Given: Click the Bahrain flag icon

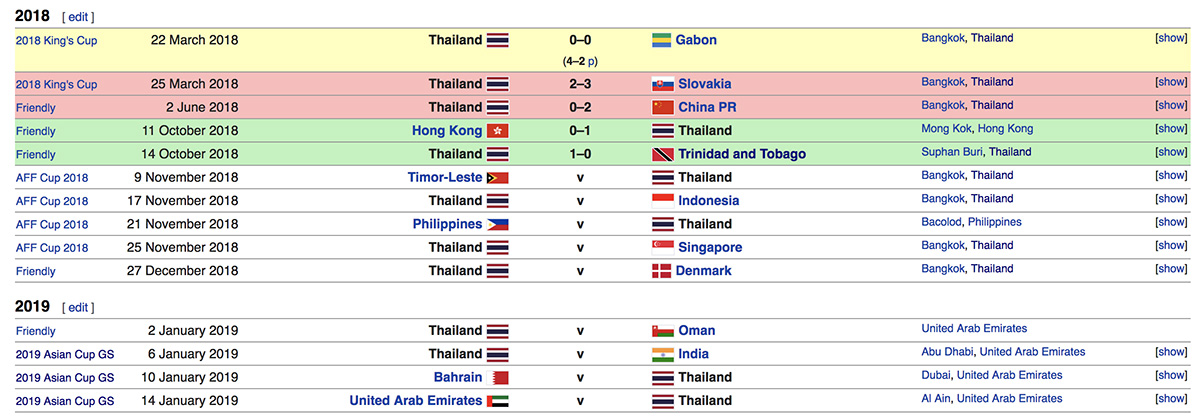Looking at the screenshot, I should (498, 378).
